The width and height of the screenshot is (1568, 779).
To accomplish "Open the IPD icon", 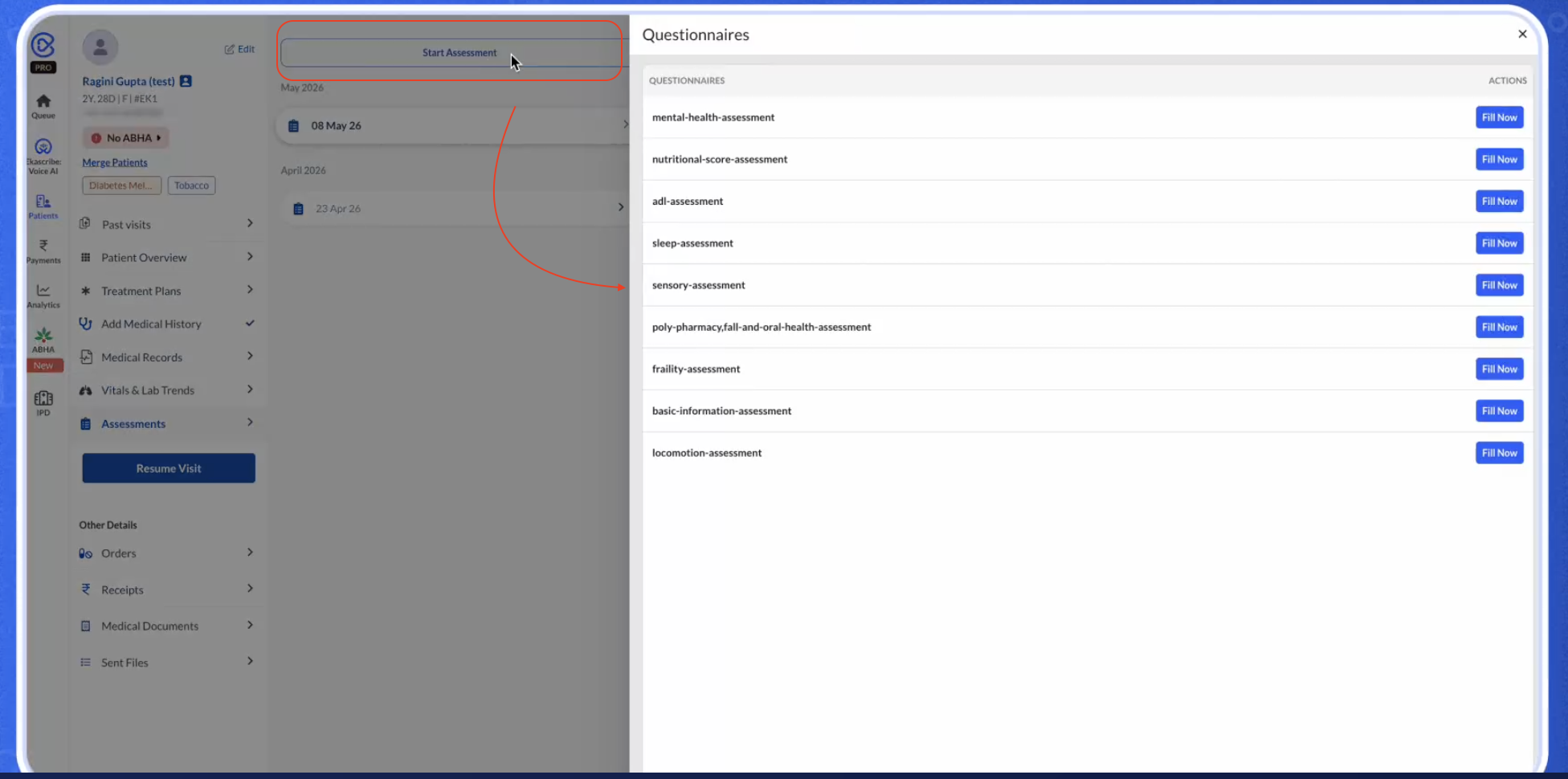I will [43, 398].
